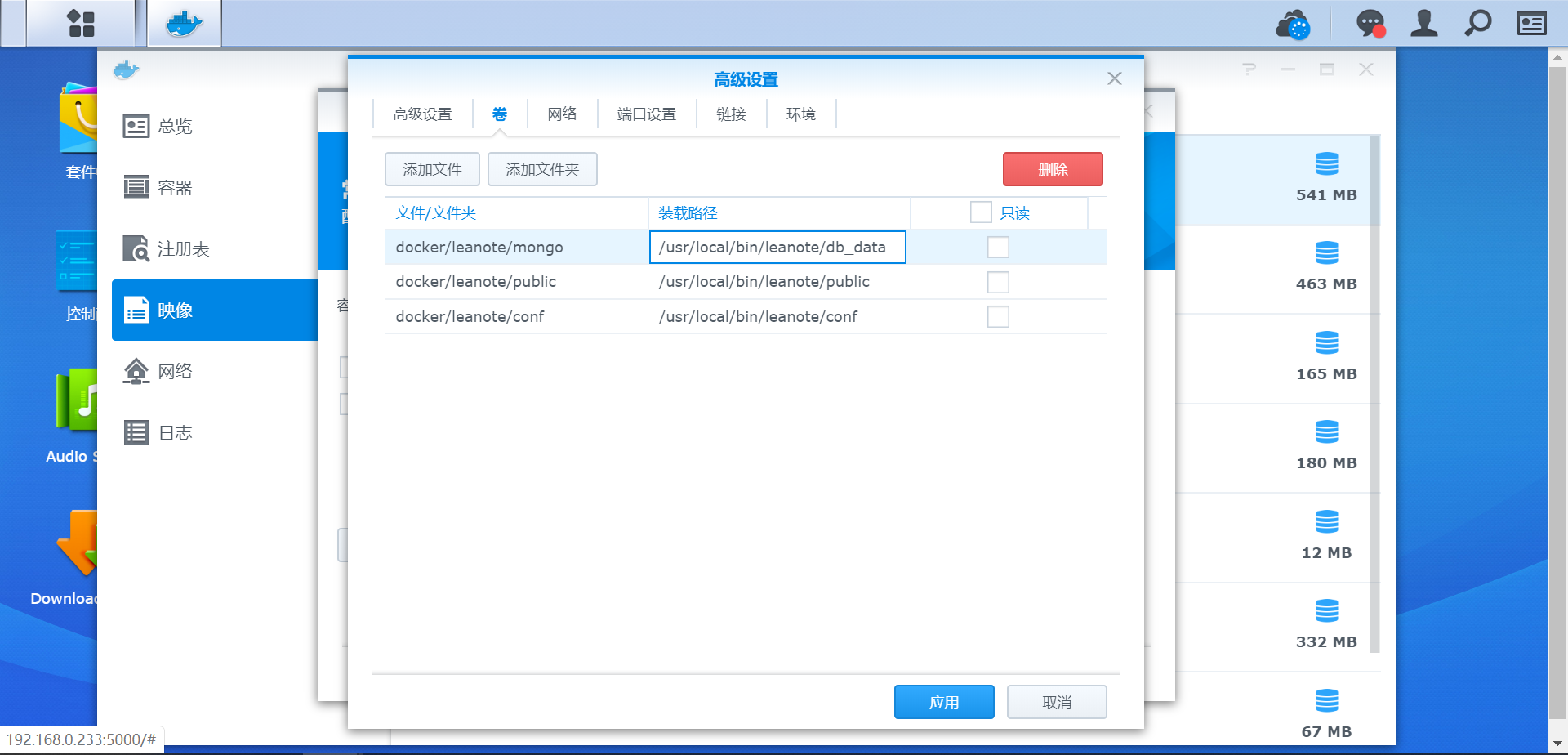Open the main application menu grid

79,23
